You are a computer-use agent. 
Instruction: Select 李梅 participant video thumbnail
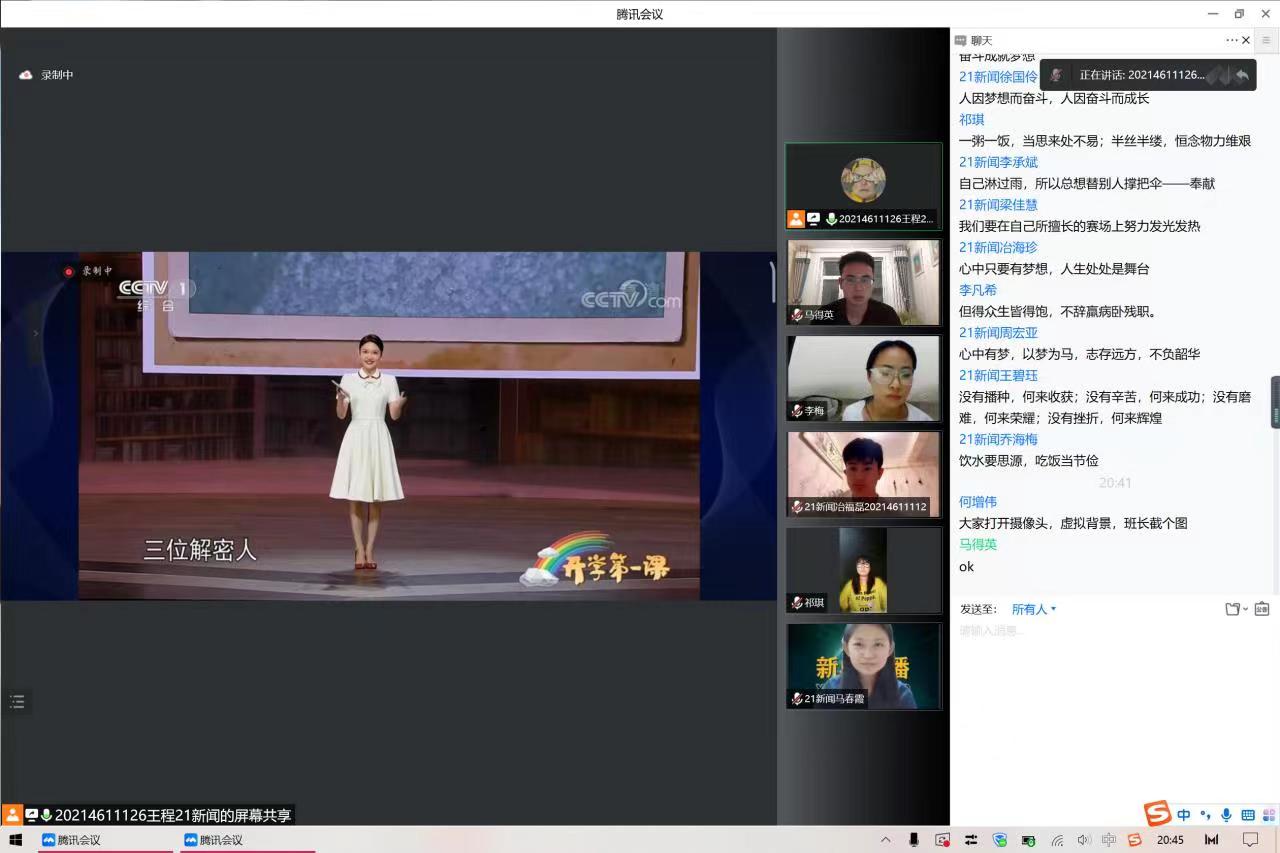click(864, 379)
